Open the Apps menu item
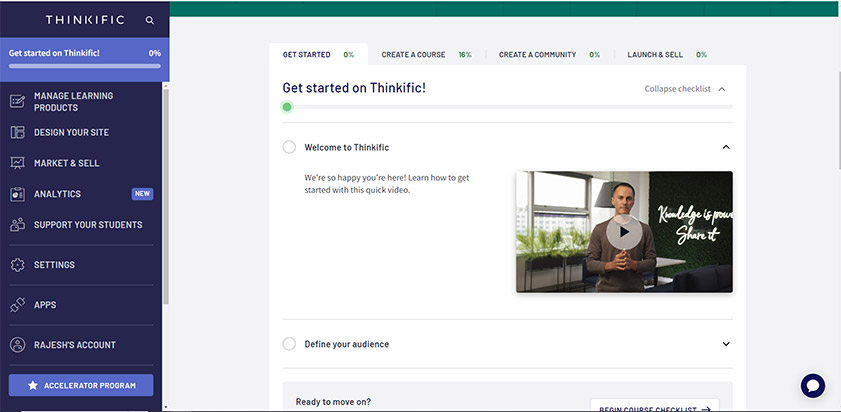Screen dimensions: 841x412 click(x=81, y=305)
